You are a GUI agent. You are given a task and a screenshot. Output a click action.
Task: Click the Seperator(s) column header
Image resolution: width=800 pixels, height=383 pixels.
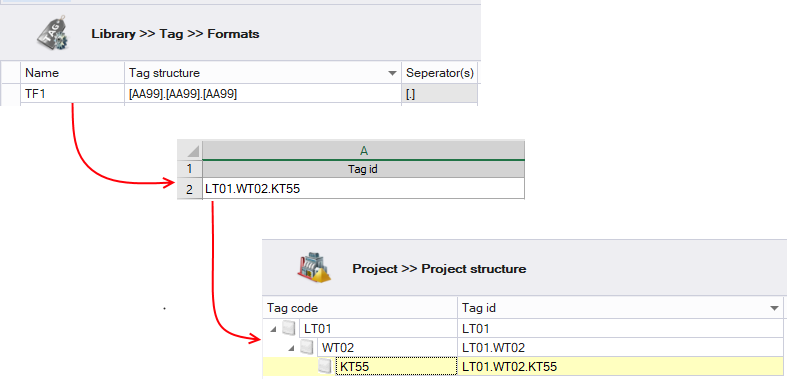pyautogui.click(x=440, y=73)
